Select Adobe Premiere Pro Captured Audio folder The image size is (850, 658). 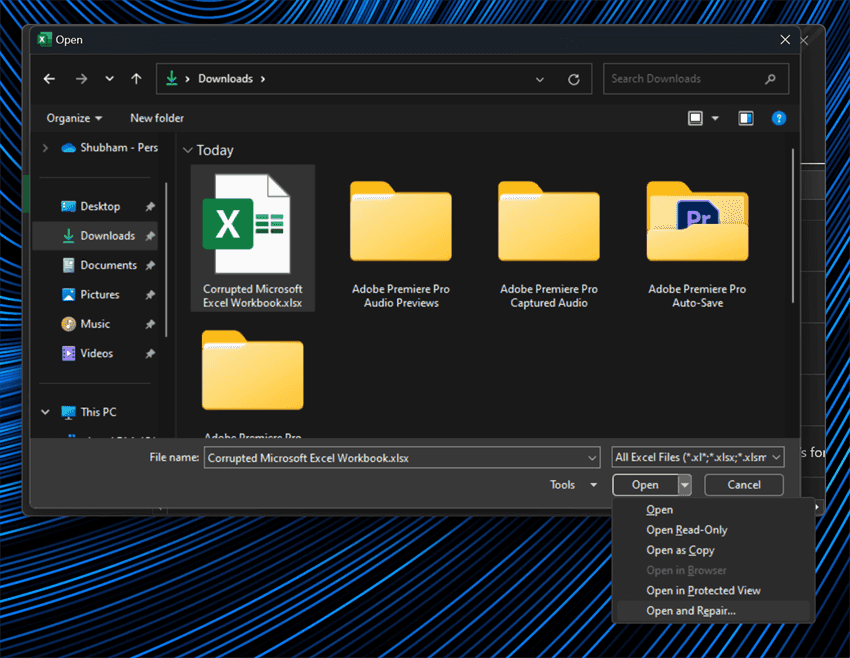(549, 244)
